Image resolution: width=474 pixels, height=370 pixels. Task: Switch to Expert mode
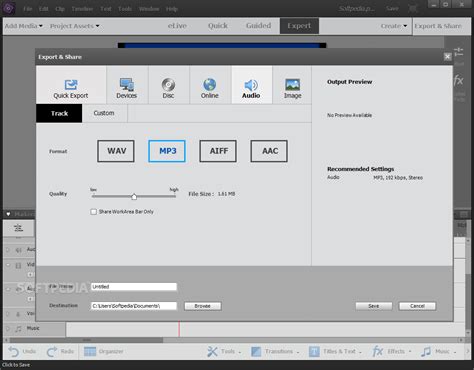click(299, 26)
